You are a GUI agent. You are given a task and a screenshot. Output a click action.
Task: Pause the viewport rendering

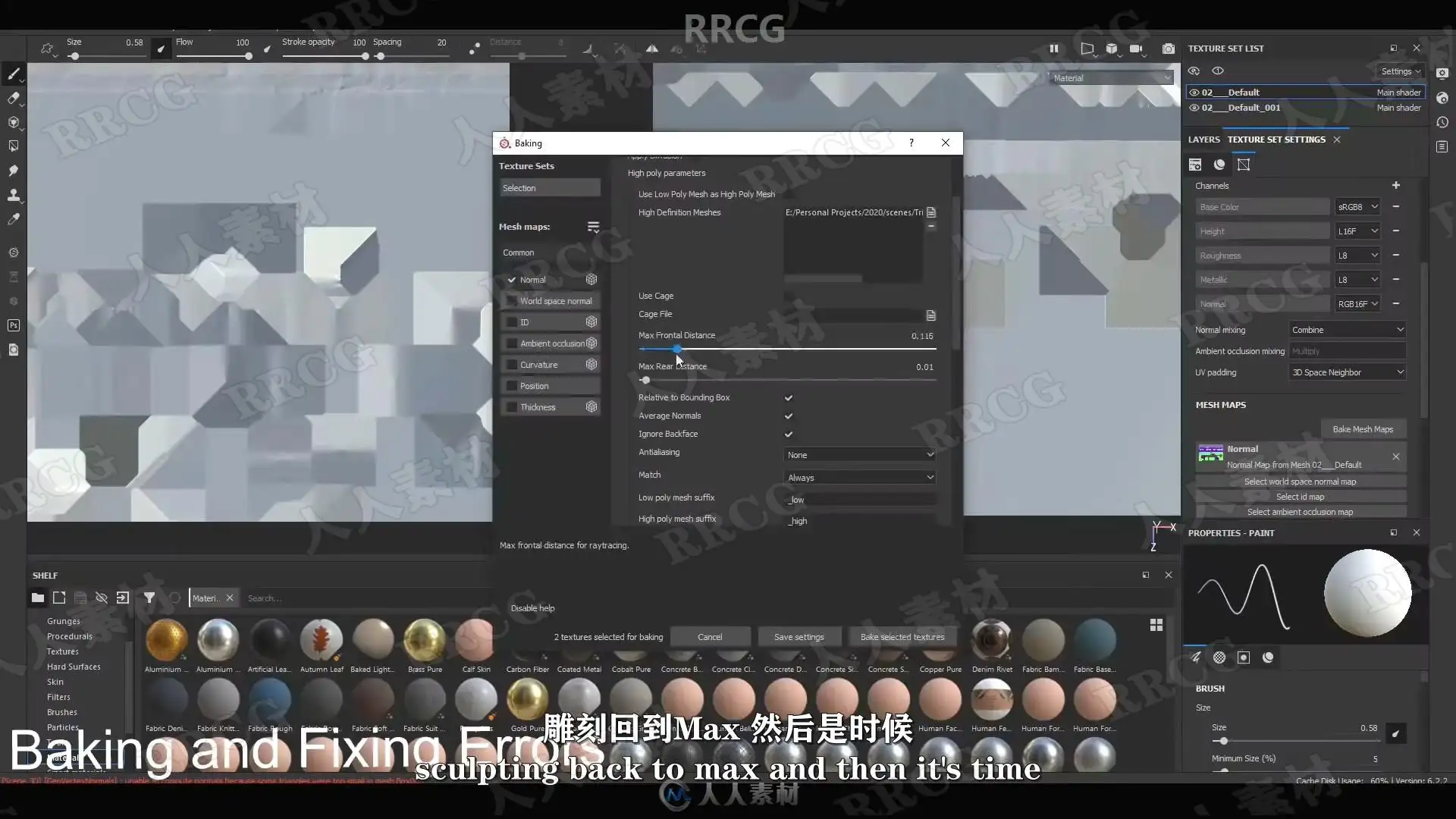click(x=1053, y=49)
